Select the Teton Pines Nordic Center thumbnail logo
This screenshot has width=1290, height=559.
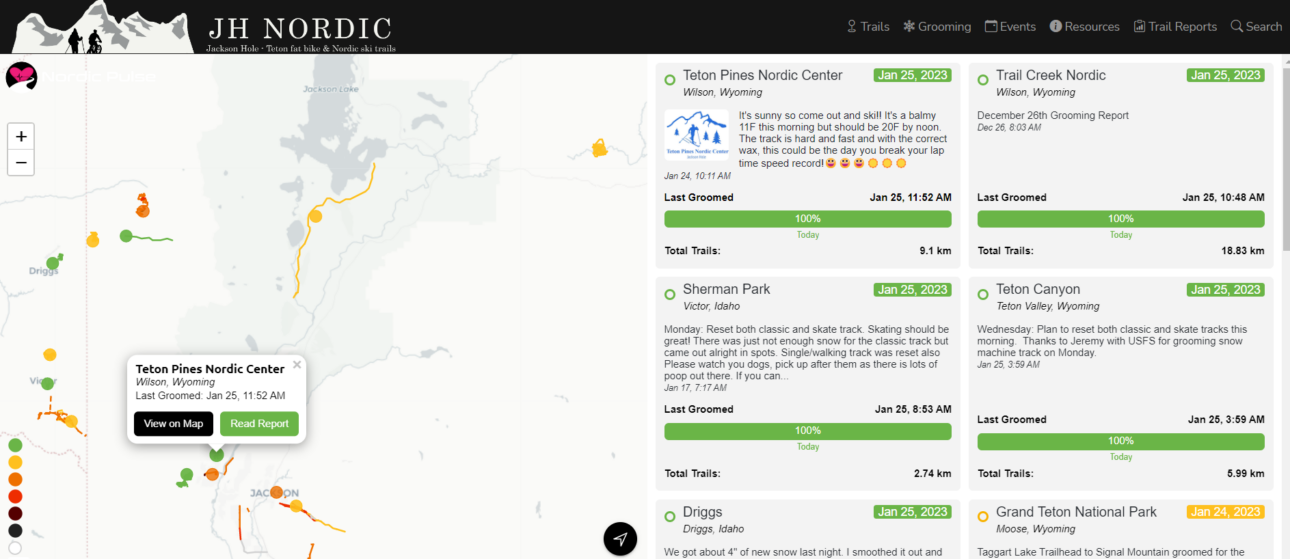698,135
